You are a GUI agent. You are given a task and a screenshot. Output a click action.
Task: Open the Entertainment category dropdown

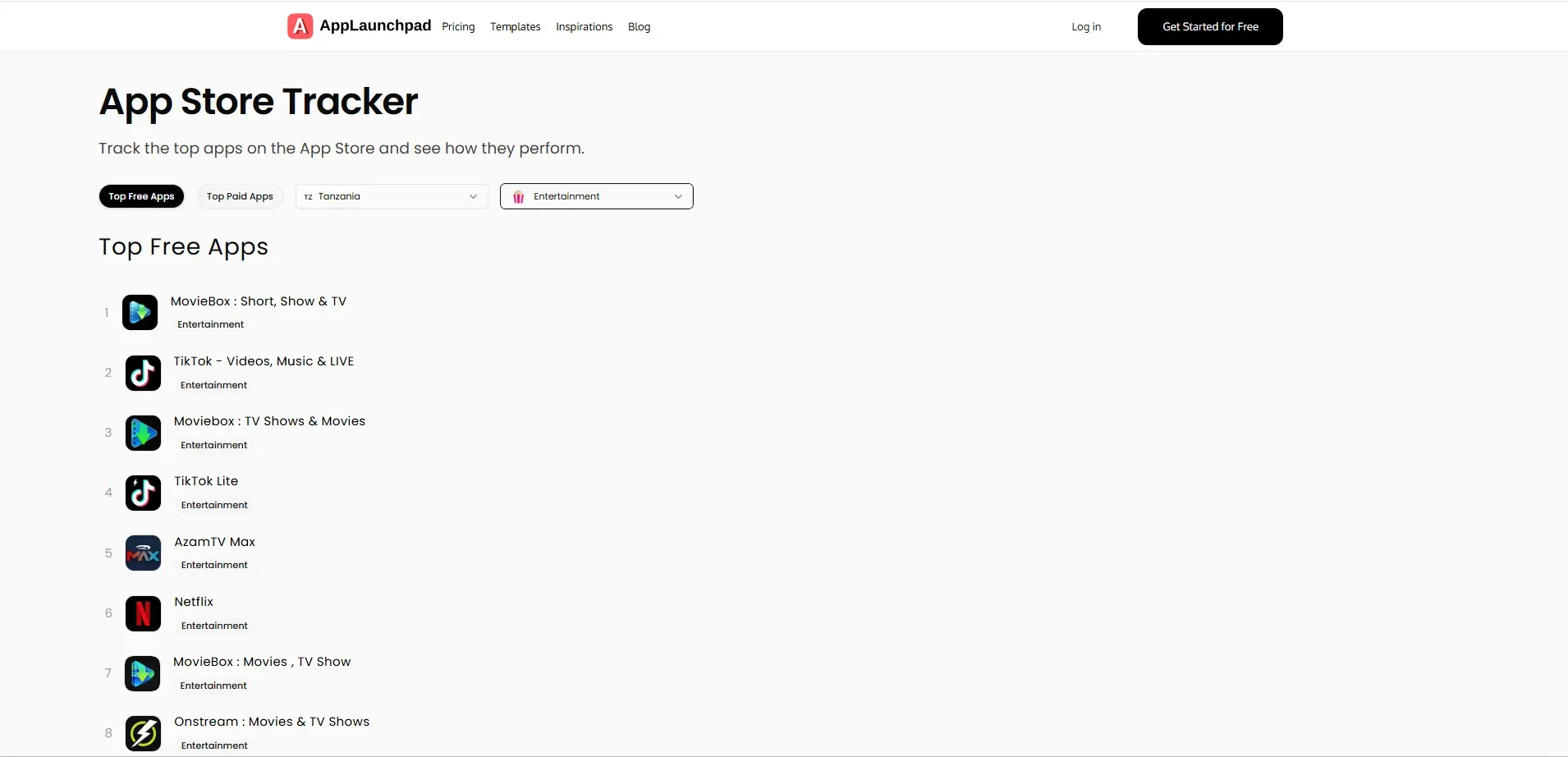(597, 196)
